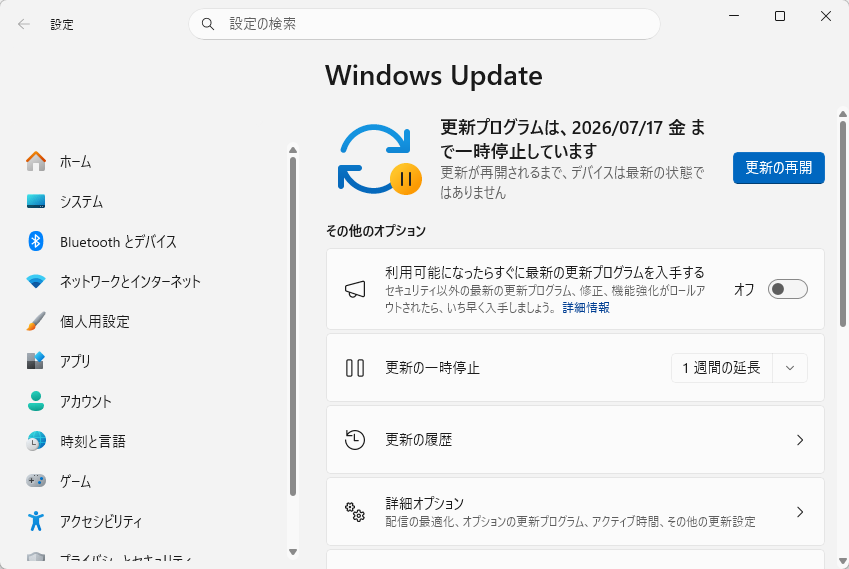
Task: Open アカウント settings
Action: [x=153, y=401]
